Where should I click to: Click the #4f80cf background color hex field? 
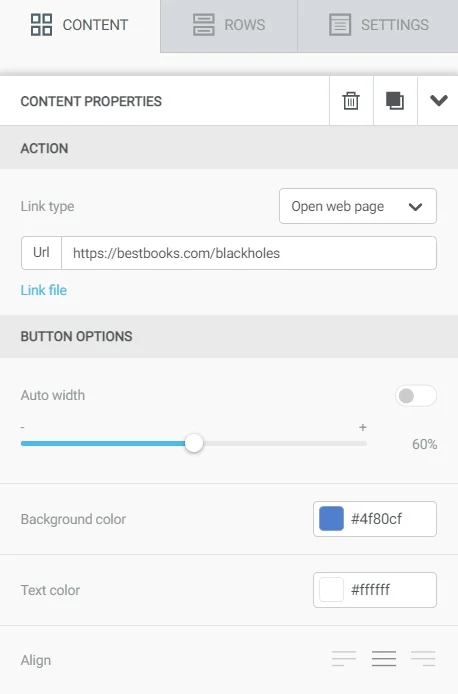point(389,519)
